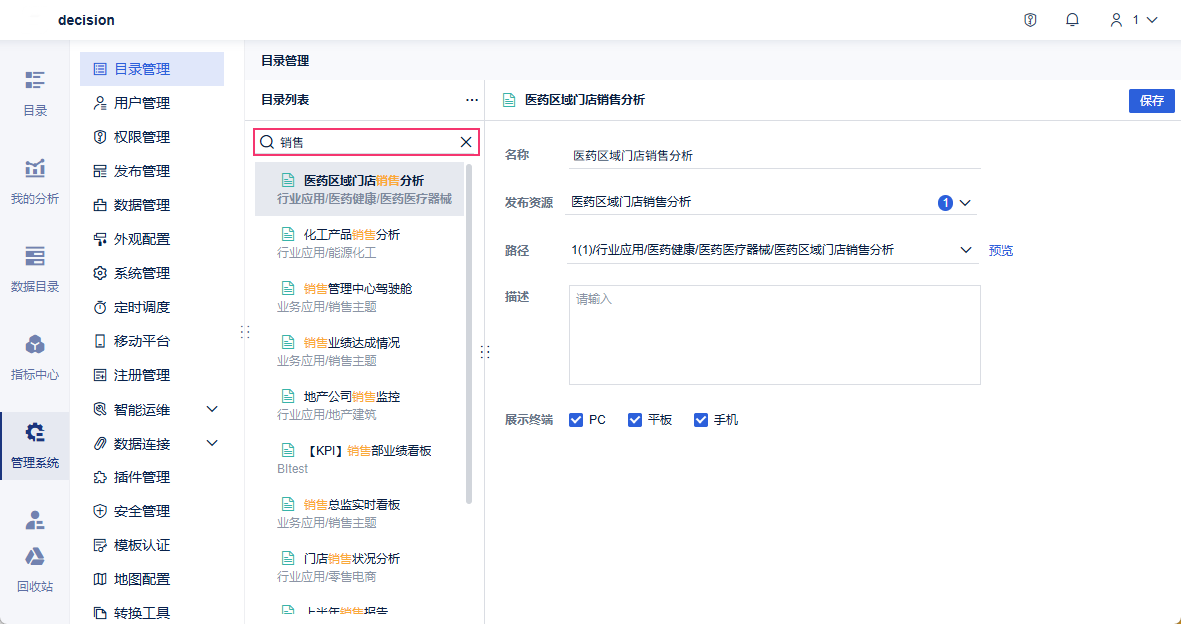This screenshot has width=1181, height=624.
Task: Click the 保存 button
Action: pyautogui.click(x=1152, y=100)
